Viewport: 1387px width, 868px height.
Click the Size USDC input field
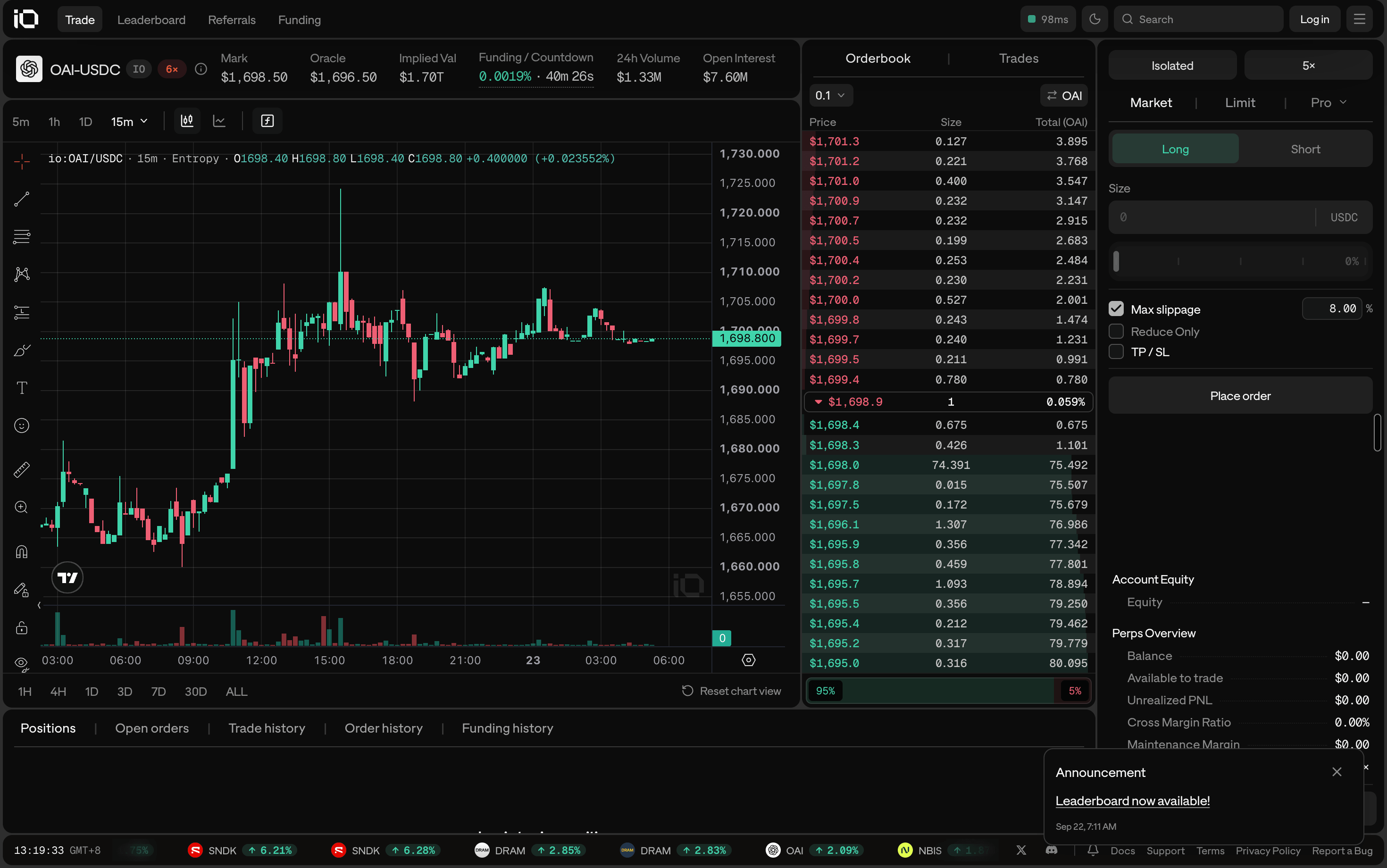pyautogui.click(x=1240, y=217)
